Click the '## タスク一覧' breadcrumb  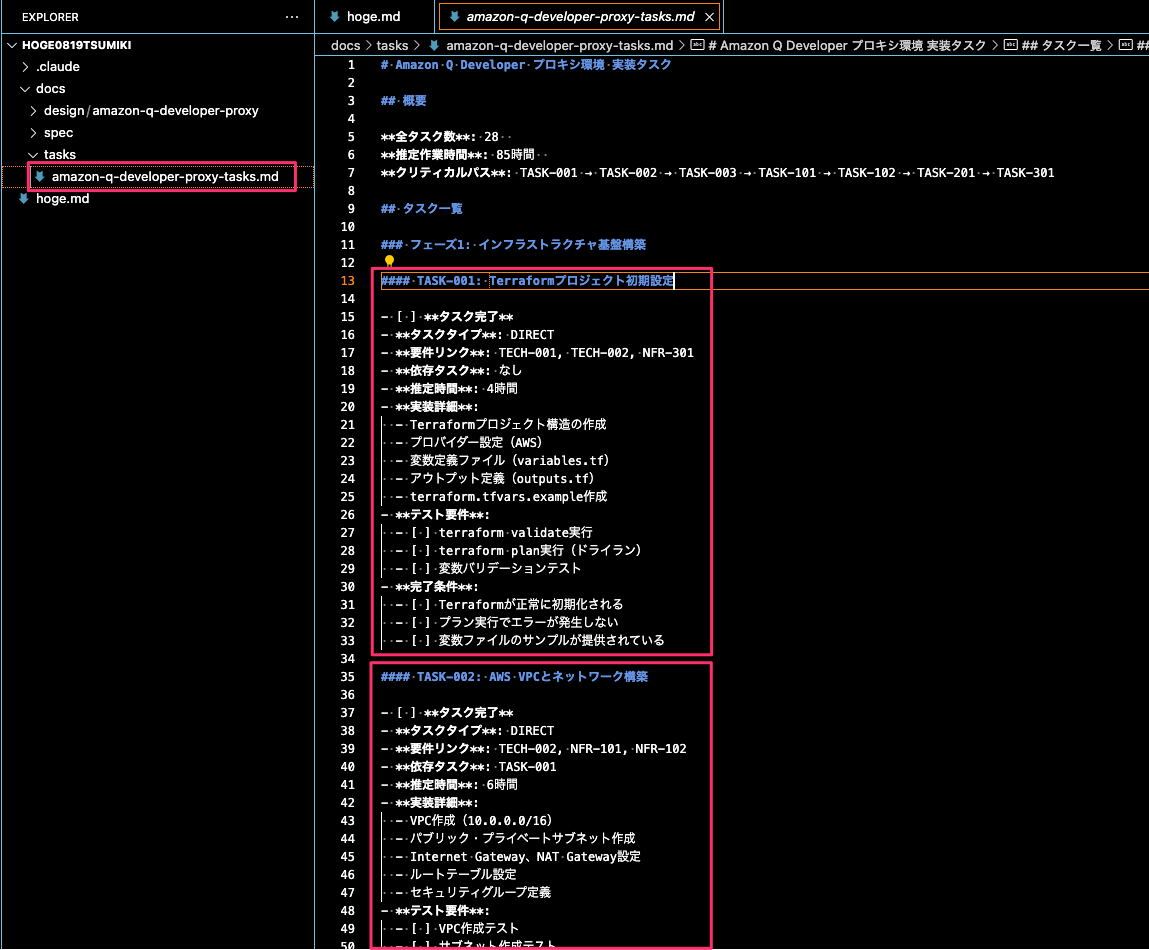click(x=1061, y=45)
